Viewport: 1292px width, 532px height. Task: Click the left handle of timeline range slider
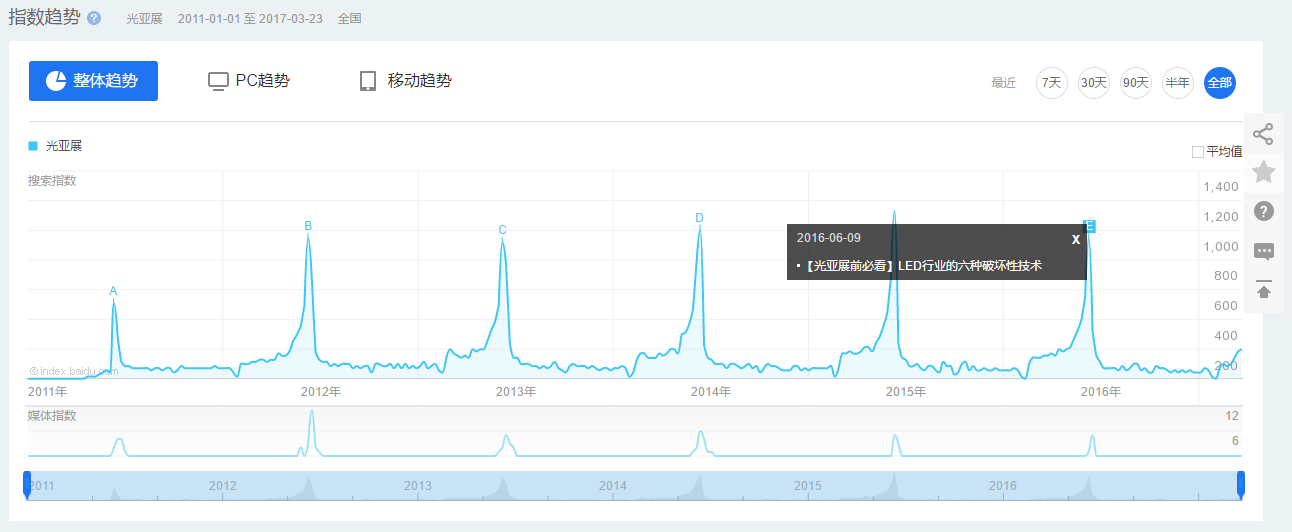pos(27,485)
